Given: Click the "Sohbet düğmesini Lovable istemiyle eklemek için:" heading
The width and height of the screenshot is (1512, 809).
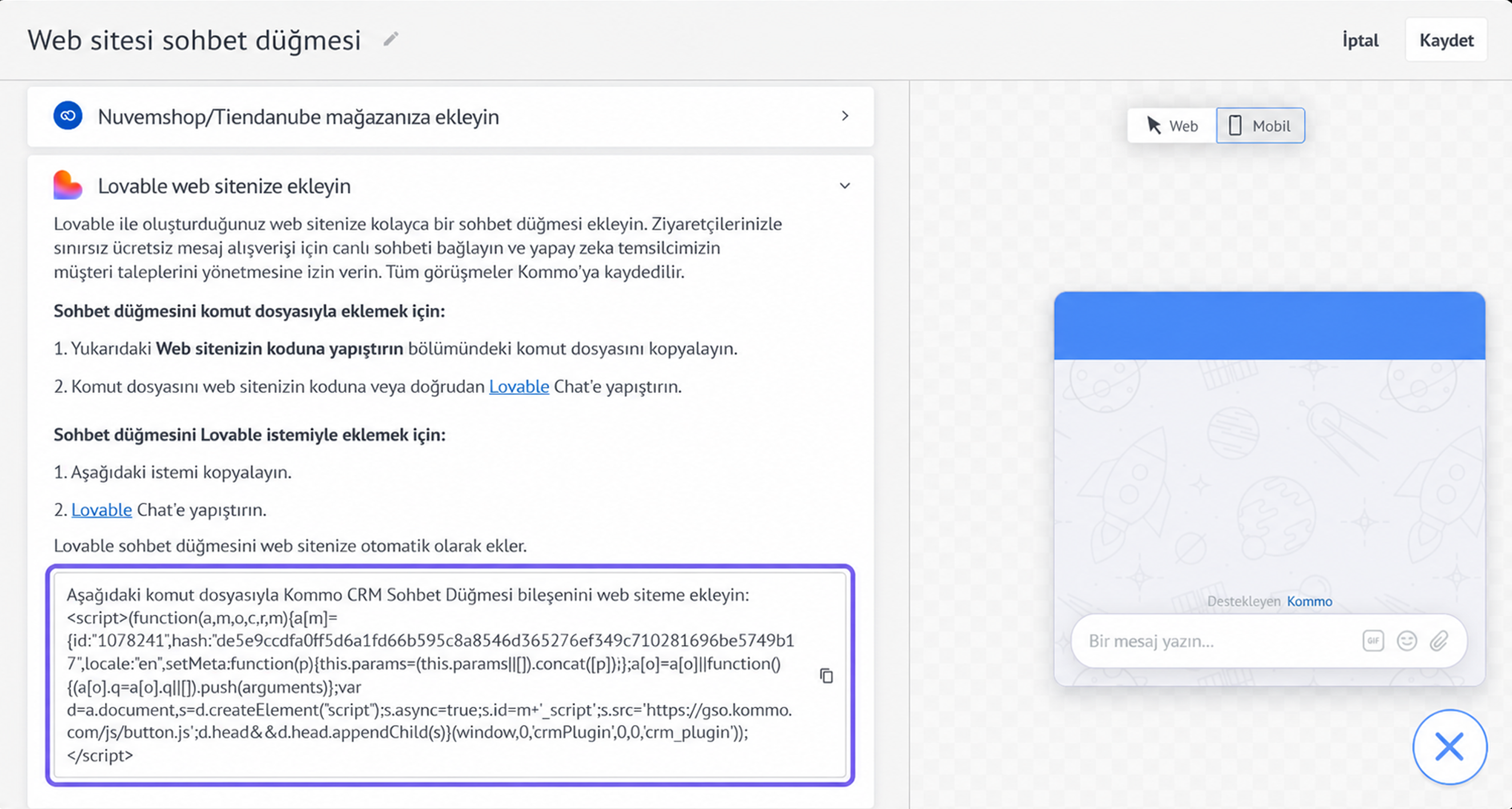Looking at the screenshot, I should (x=250, y=435).
